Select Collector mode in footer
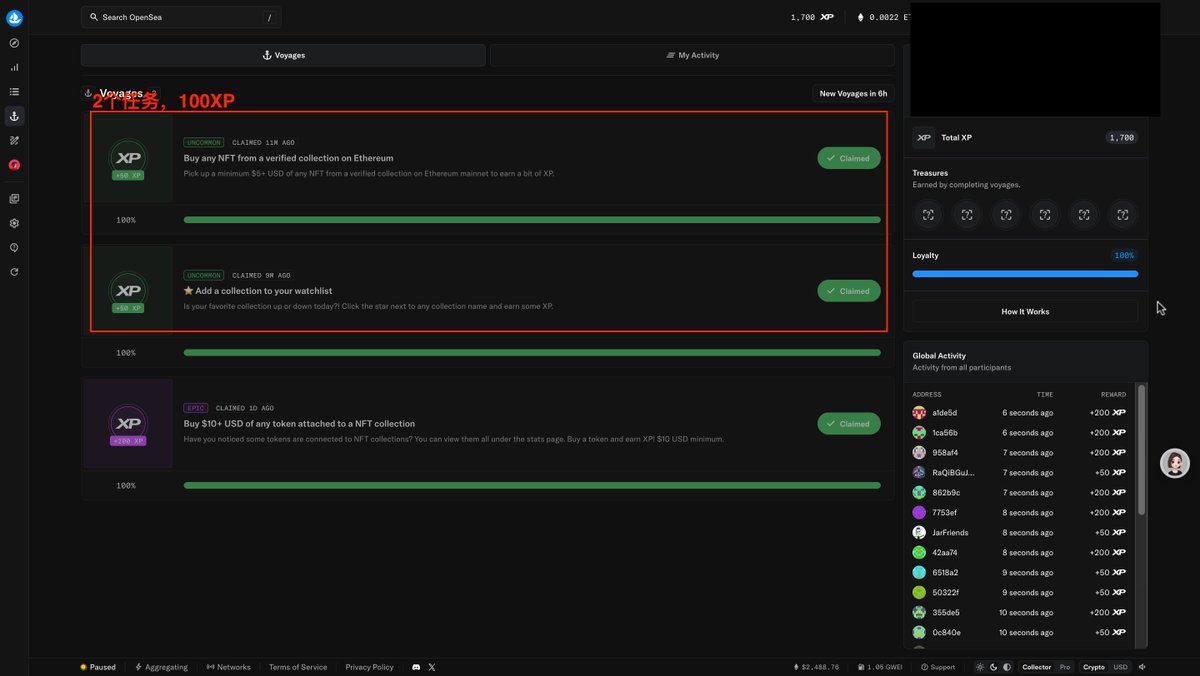The image size is (1200, 676). pyautogui.click(x=1036, y=667)
